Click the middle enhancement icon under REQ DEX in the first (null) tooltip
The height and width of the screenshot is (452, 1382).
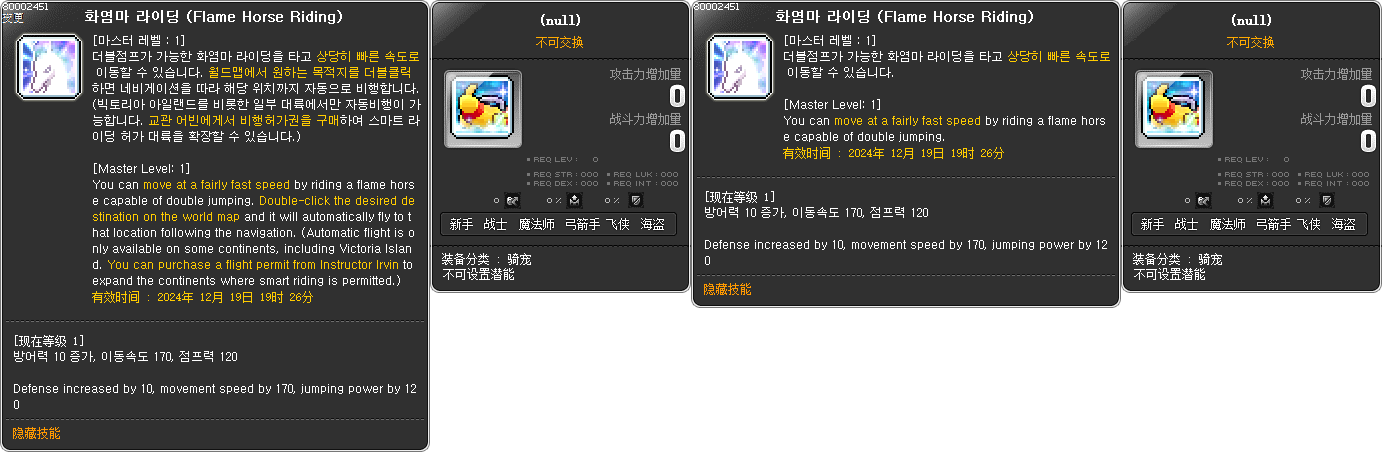click(574, 200)
